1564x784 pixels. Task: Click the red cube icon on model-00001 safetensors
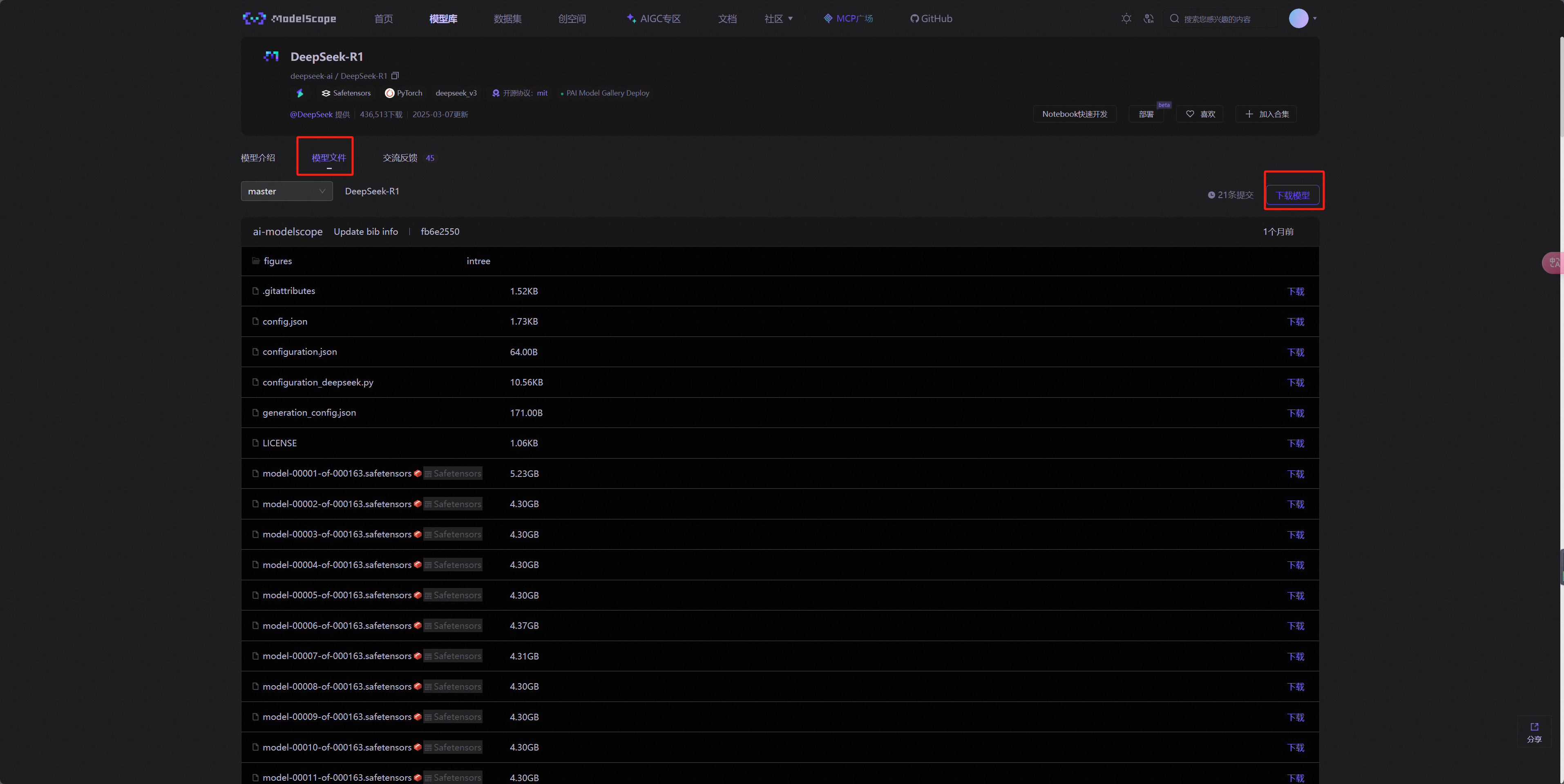coord(418,473)
